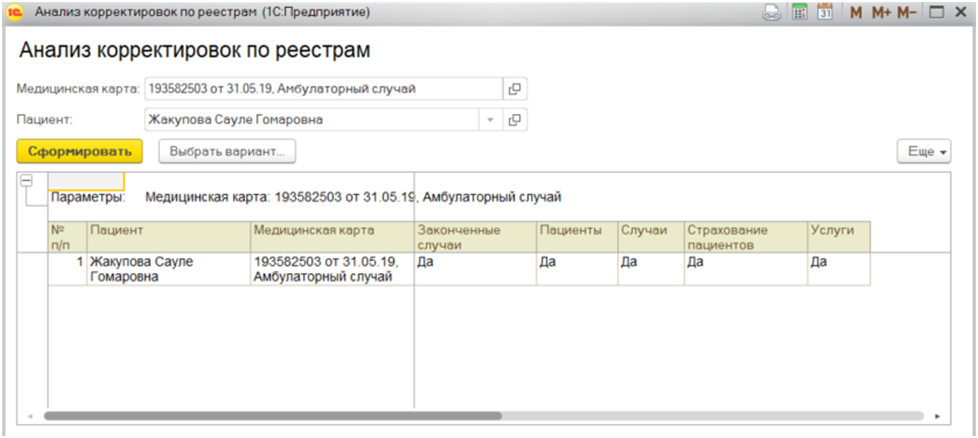Open the Еще dropdown menu

pyautogui.click(x=924, y=152)
